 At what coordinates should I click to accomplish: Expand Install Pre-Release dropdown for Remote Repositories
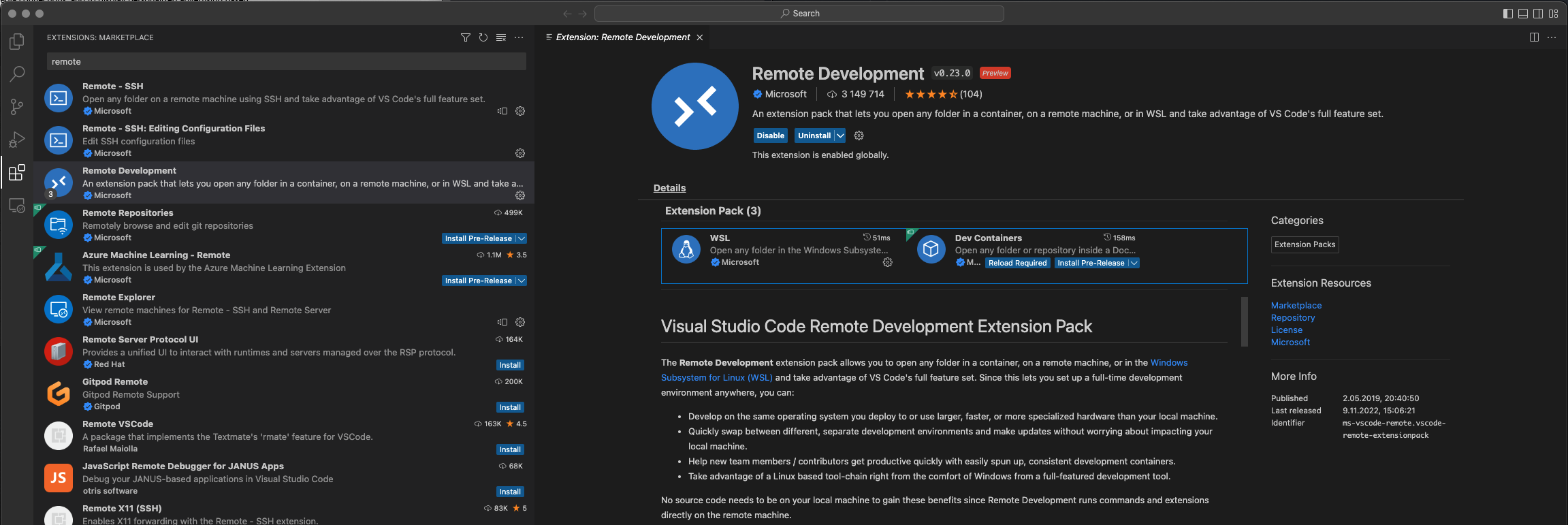[521, 238]
